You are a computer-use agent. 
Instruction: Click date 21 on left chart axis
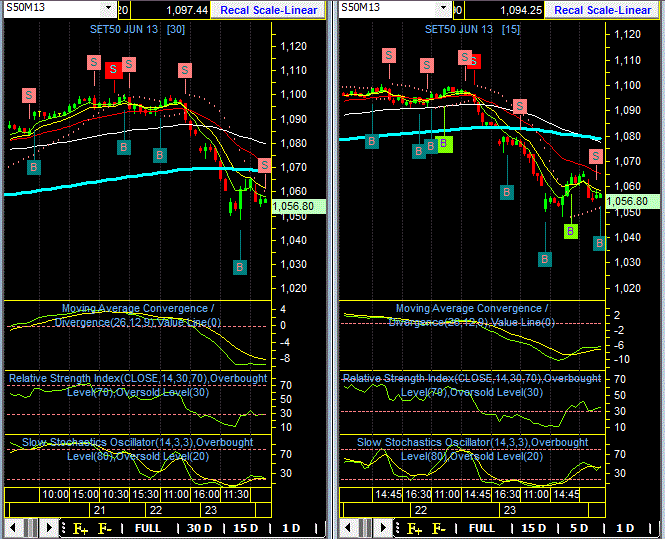[x=100, y=510]
